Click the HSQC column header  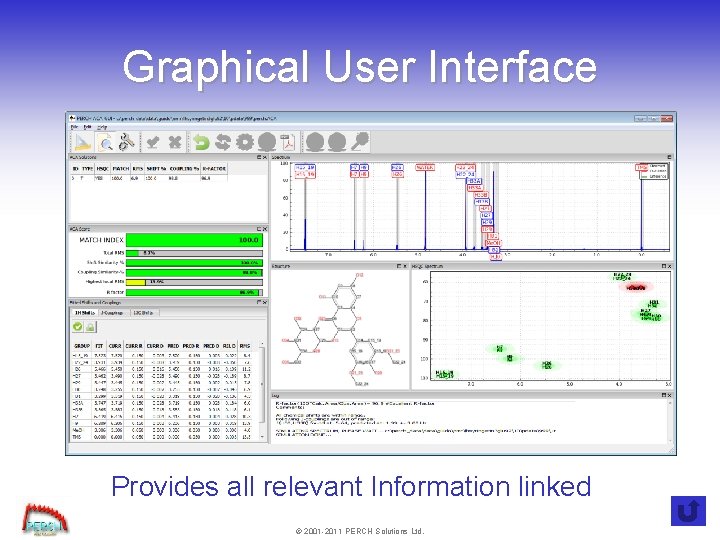[102, 169]
